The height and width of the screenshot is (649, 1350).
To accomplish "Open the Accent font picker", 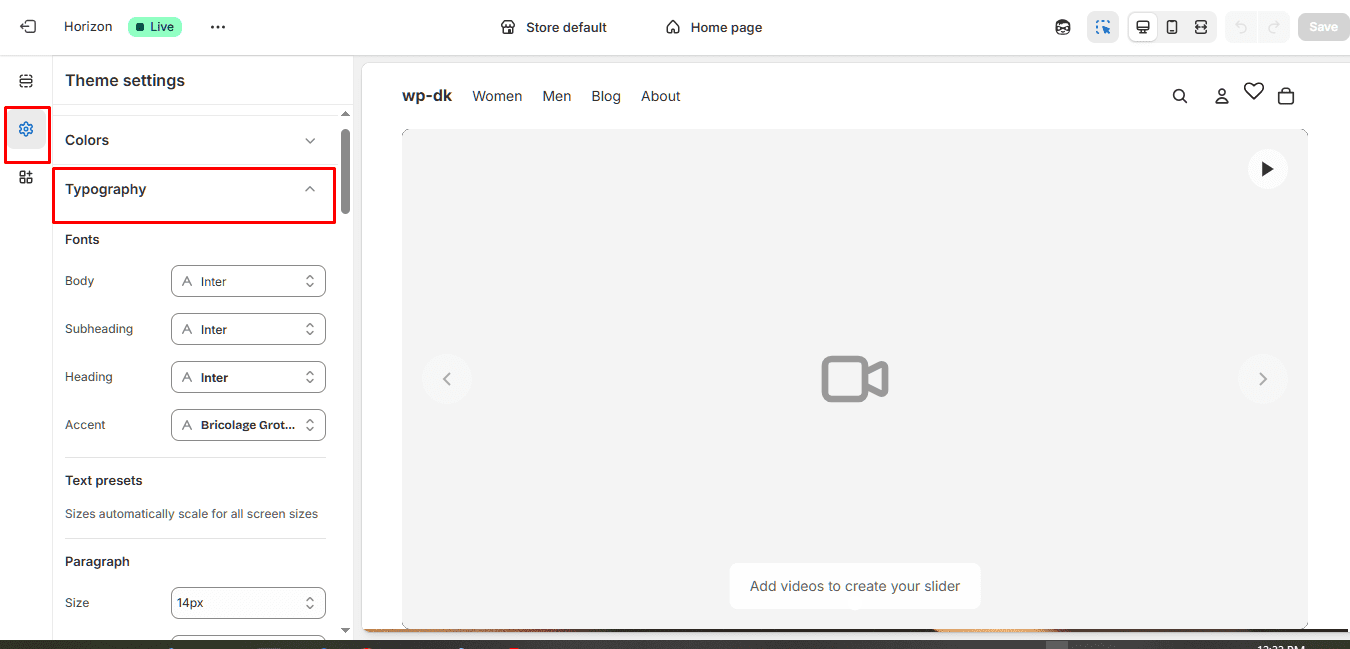I will click(x=248, y=425).
